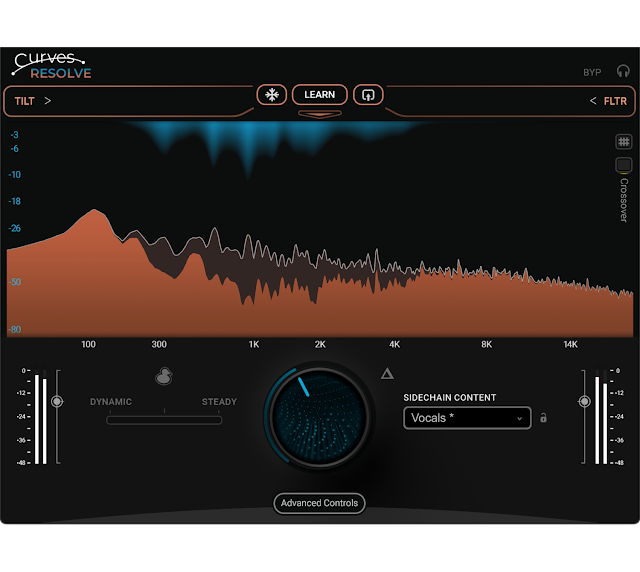Click the Curves Resolve logo
Viewport: 640px width, 572px height.
tap(51, 66)
